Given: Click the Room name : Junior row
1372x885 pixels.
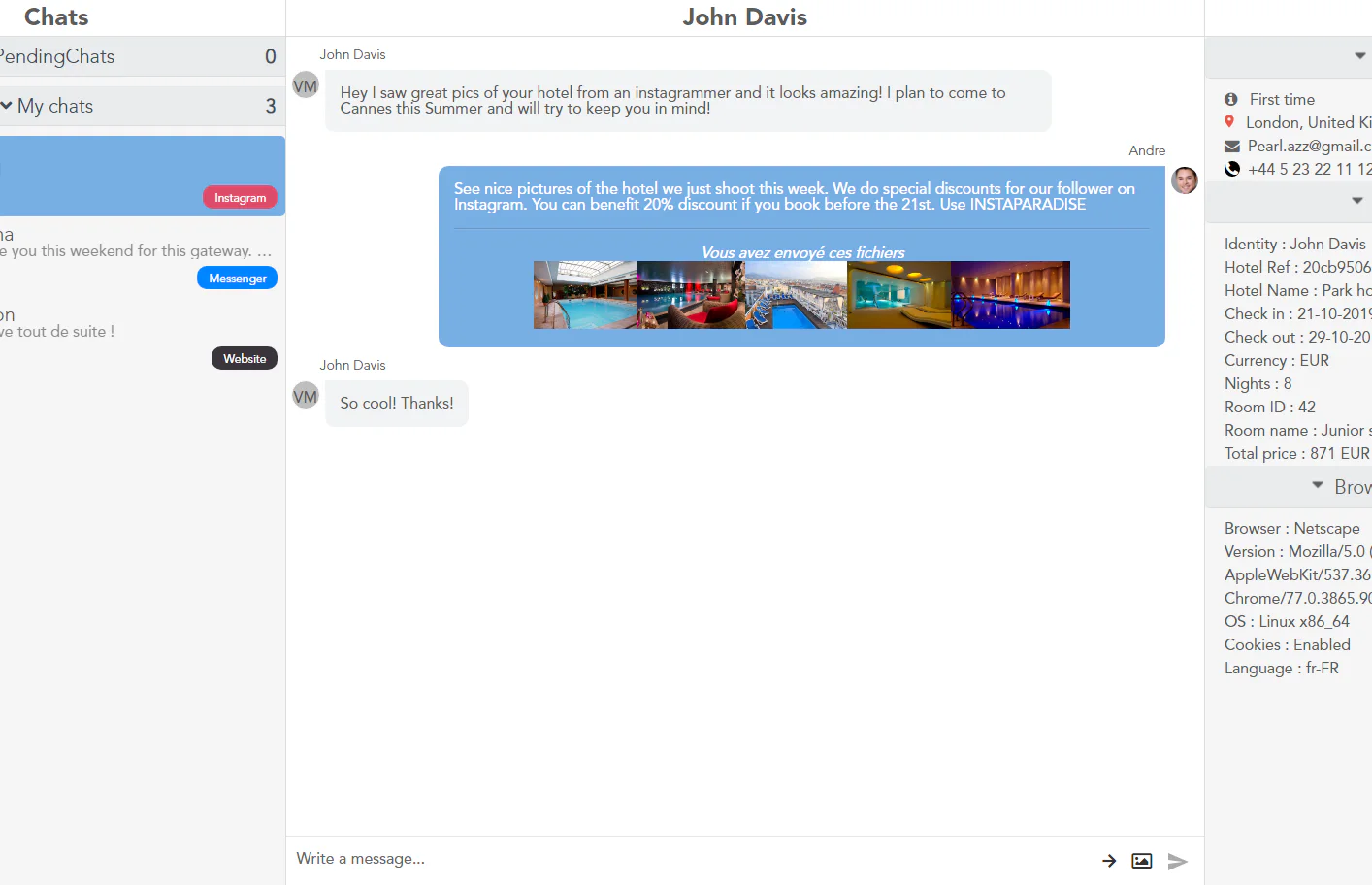Looking at the screenshot, I should point(1297,430).
